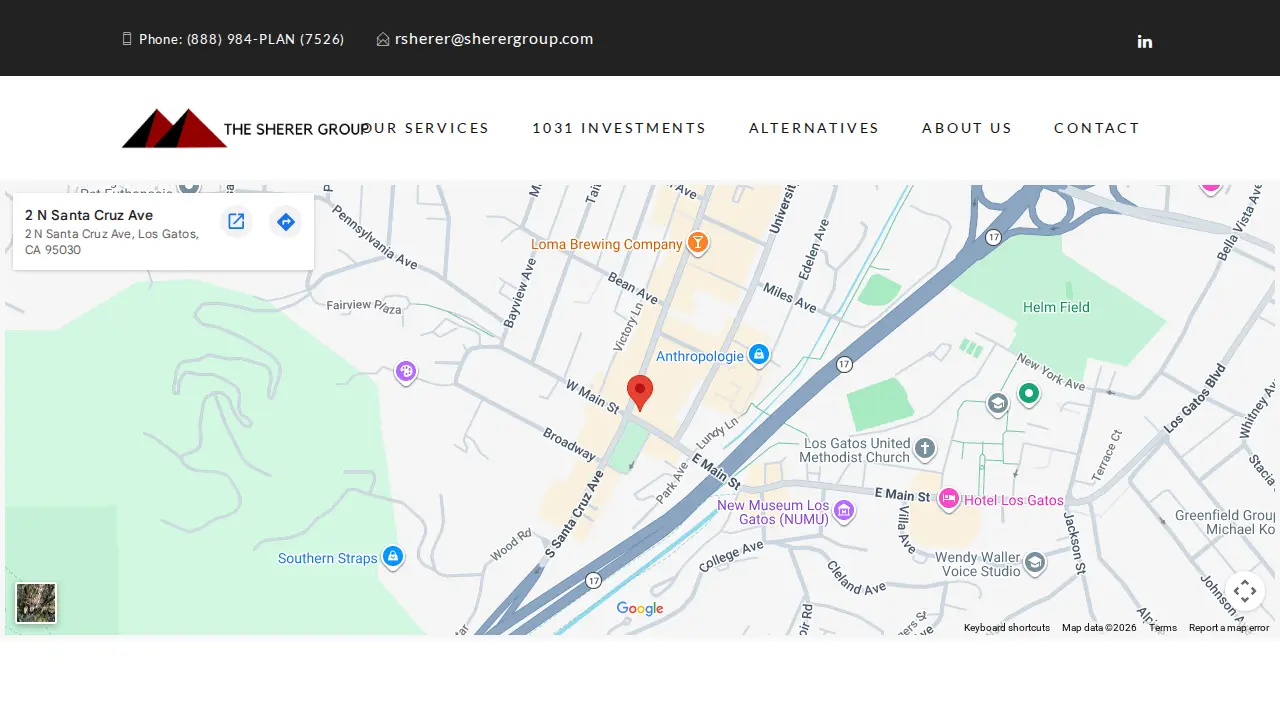Click the envelope icon beside email address
1280x720 pixels.
tap(383, 39)
